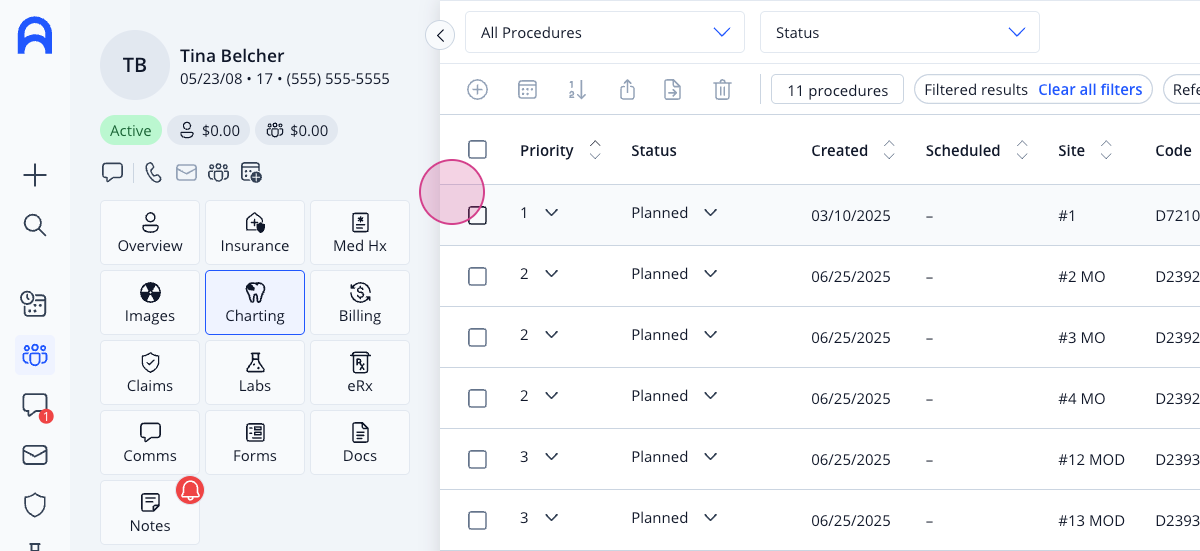Open the Billing tab
The image size is (1200, 551).
[x=360, y=303]
